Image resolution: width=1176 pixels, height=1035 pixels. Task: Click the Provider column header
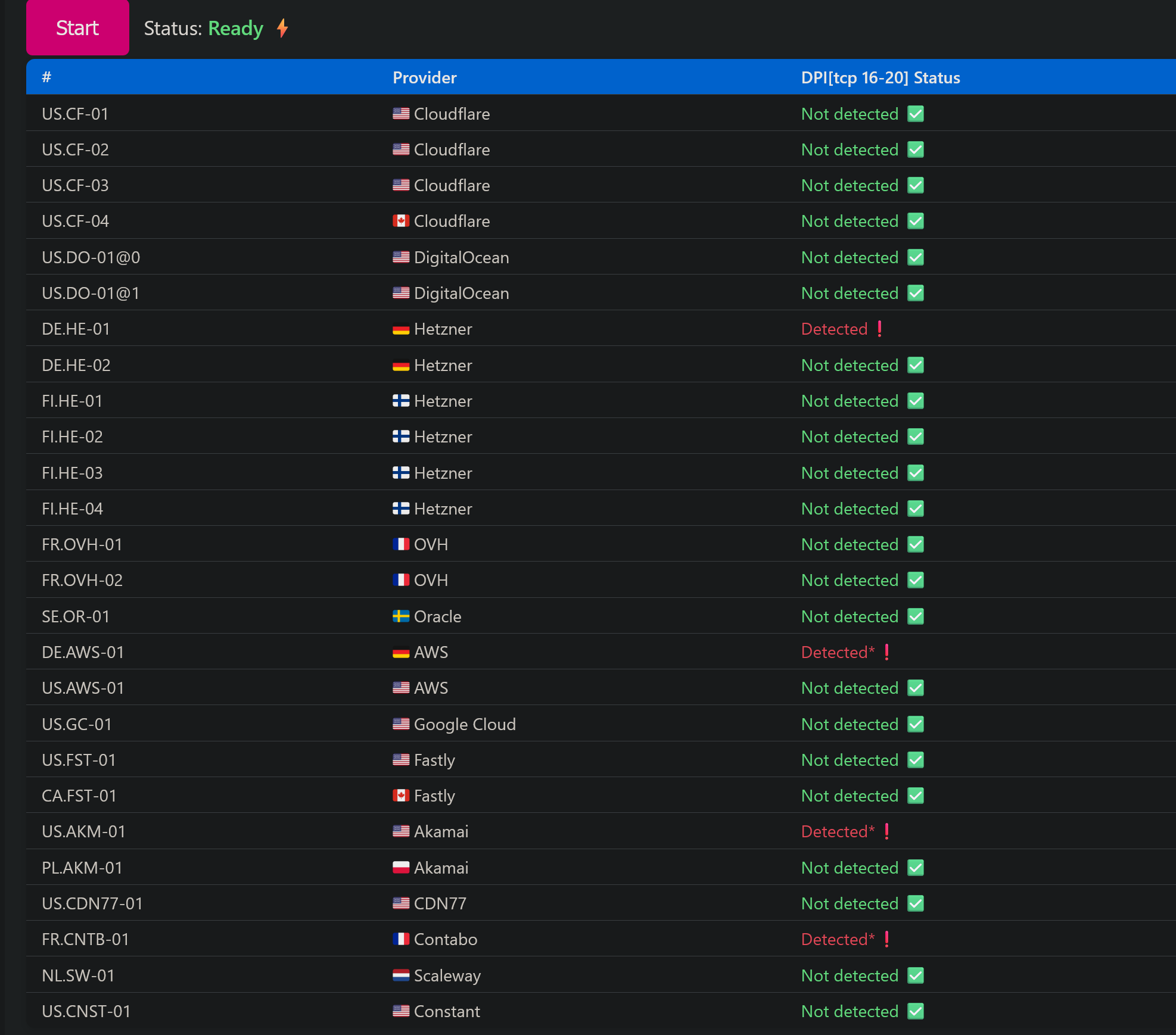[x=424, y=77]
